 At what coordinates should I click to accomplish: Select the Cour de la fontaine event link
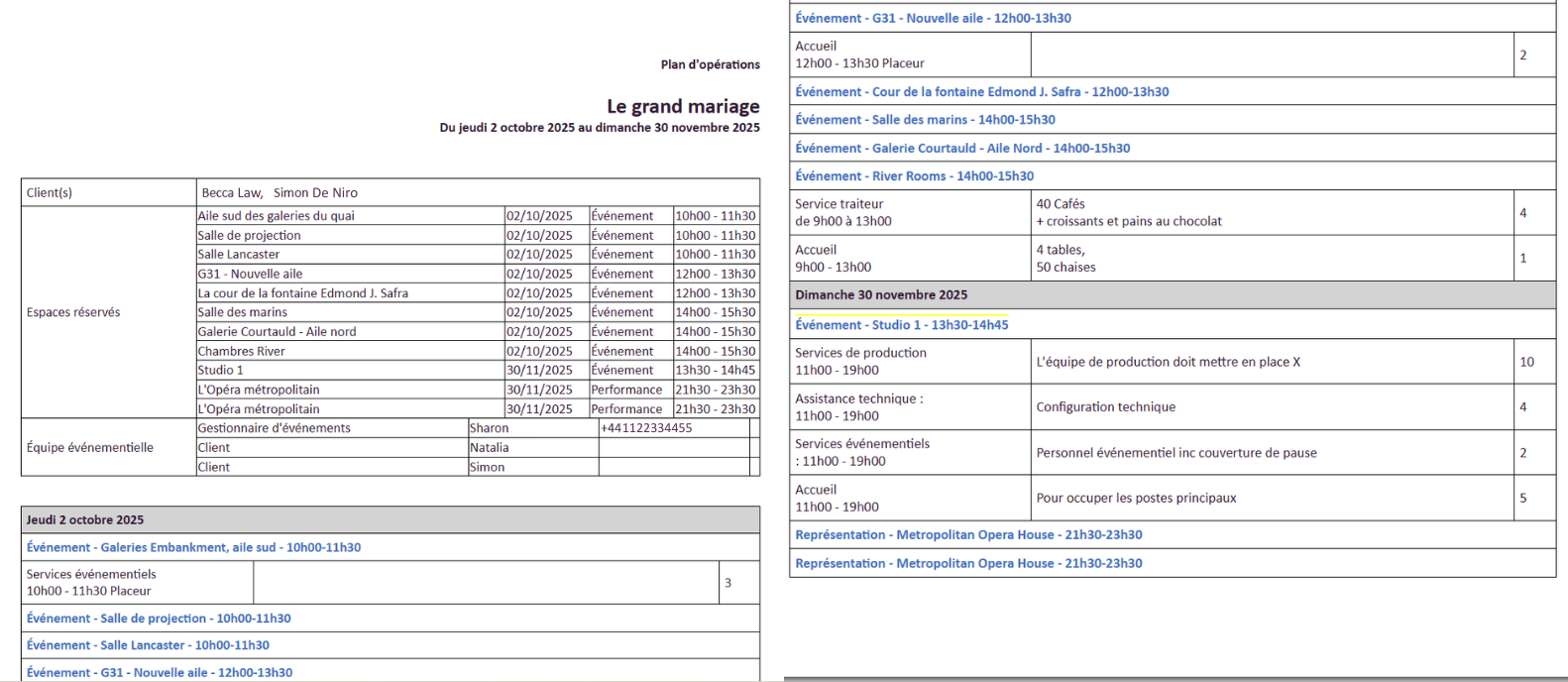pyautogui.click(x=981, y=92)
